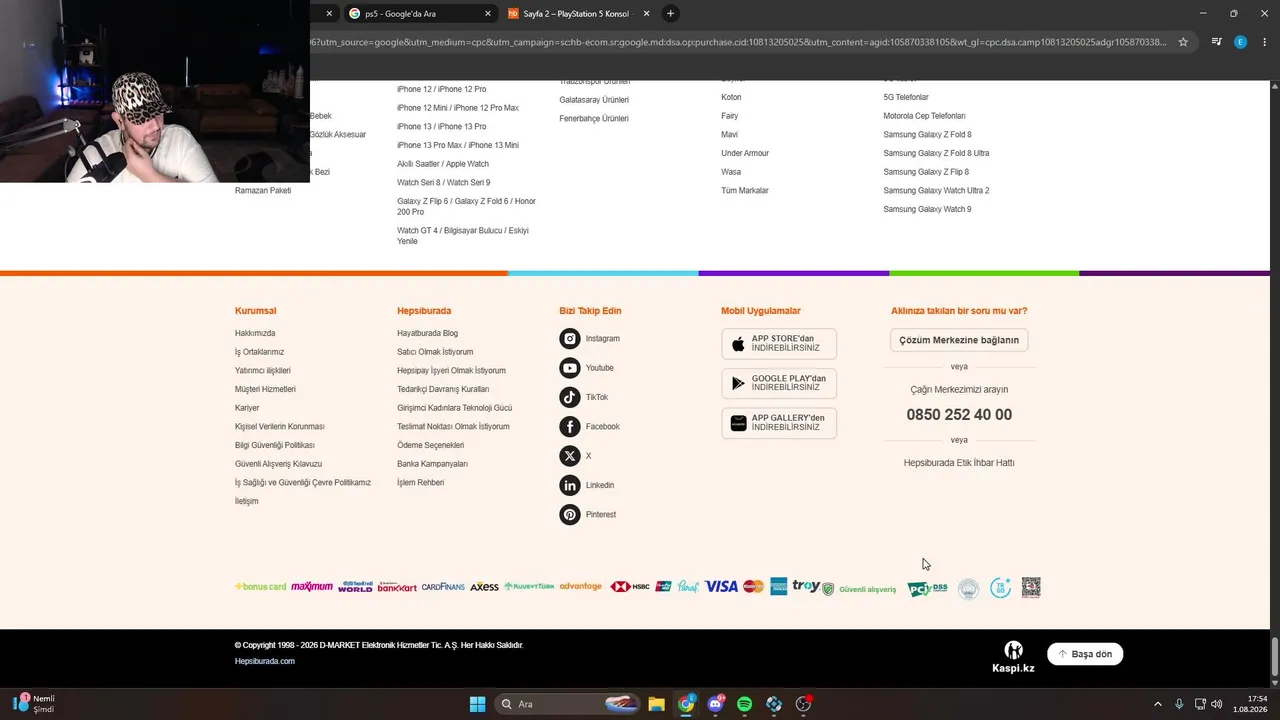Open the Windows Start menu
The height and width of the screenshot is (720, 1280).
click(x=478, y=704)
